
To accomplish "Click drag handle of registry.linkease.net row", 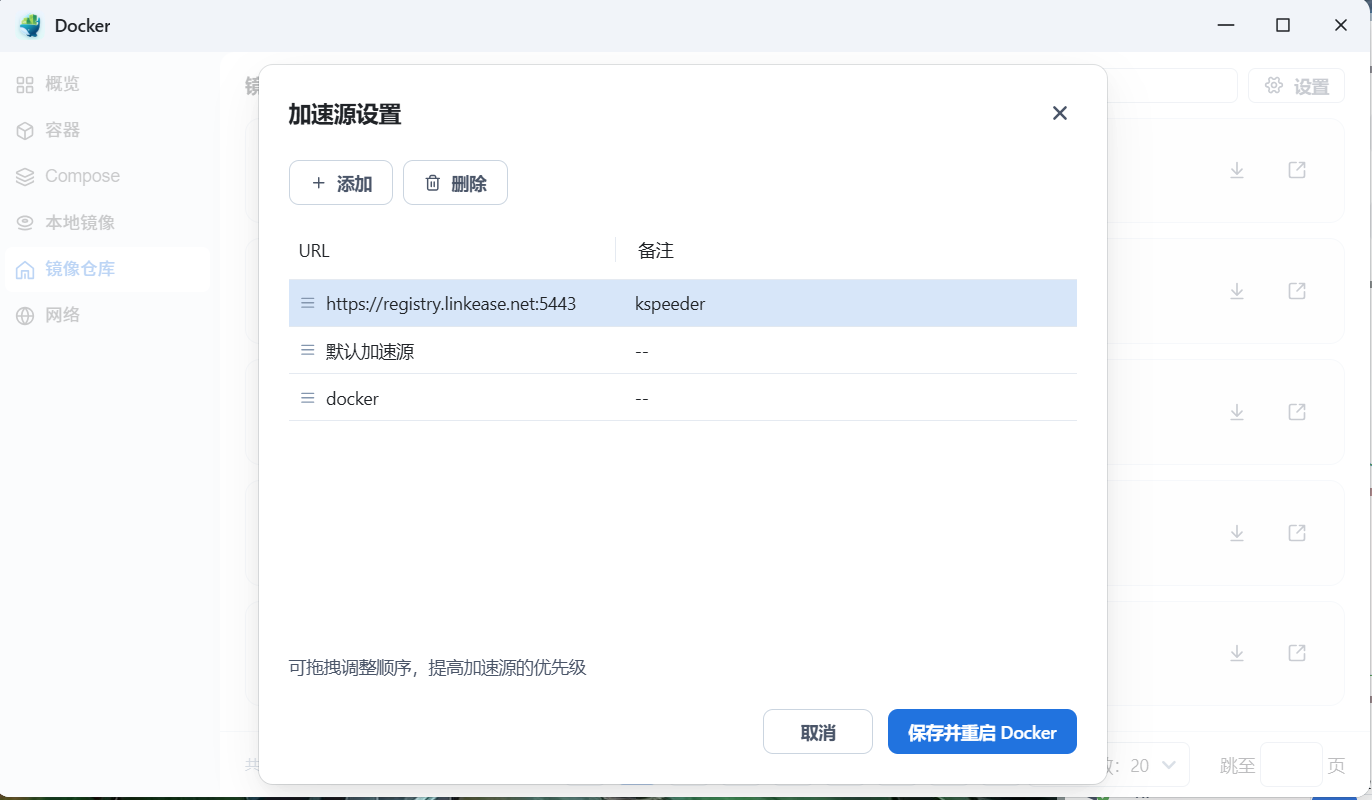I will 308,303.
